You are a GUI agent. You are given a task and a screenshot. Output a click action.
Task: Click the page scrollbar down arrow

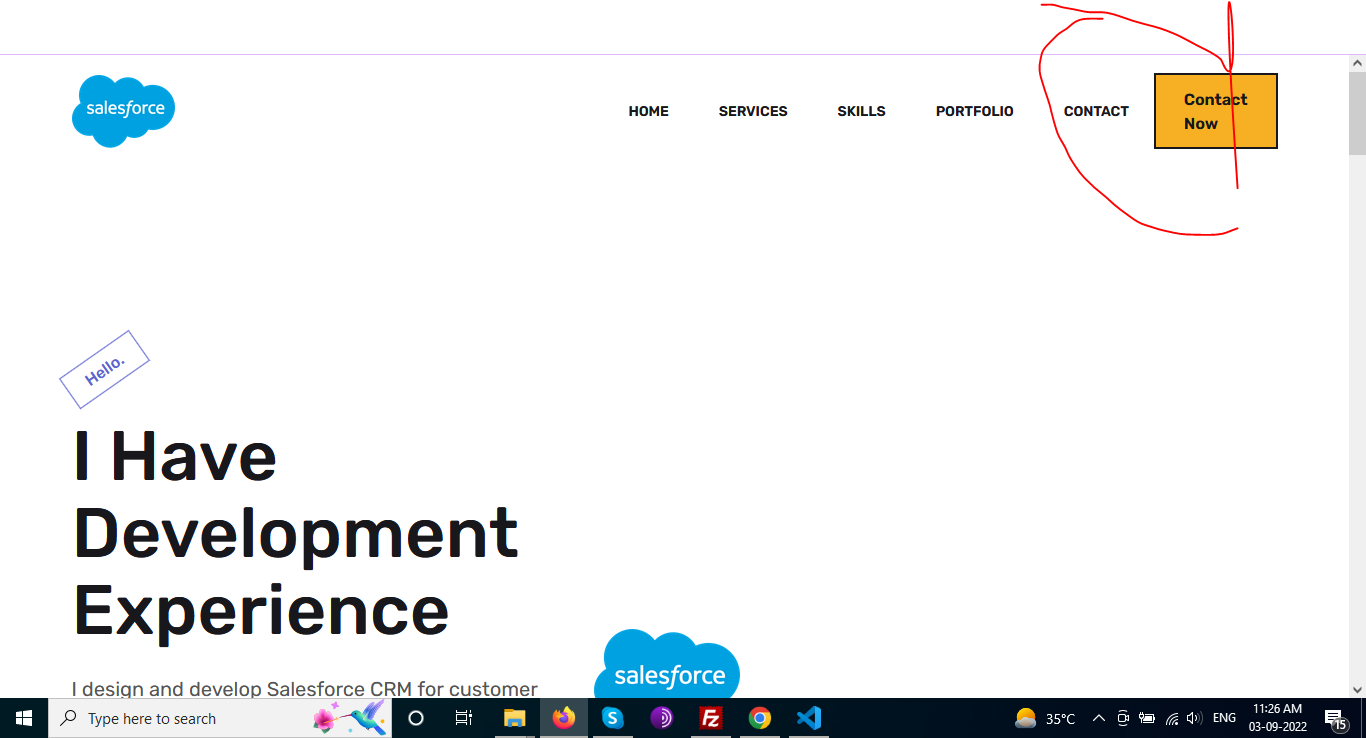click(1357, 689)
